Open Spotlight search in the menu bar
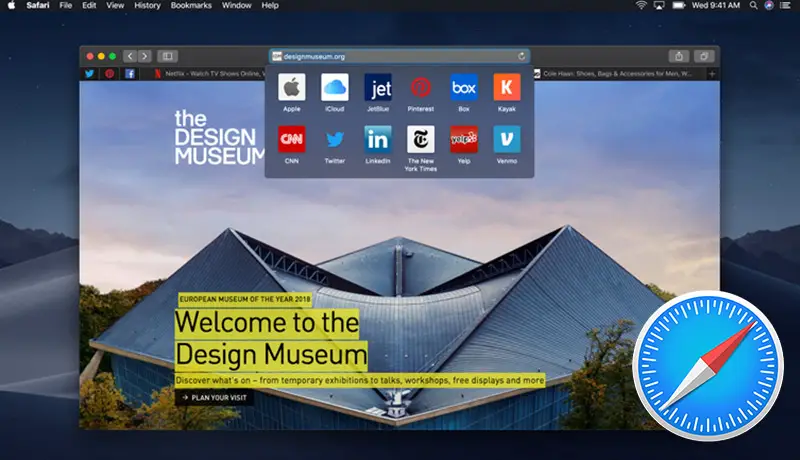Viewport: 800px width, 460px height. tap(754, 6)
